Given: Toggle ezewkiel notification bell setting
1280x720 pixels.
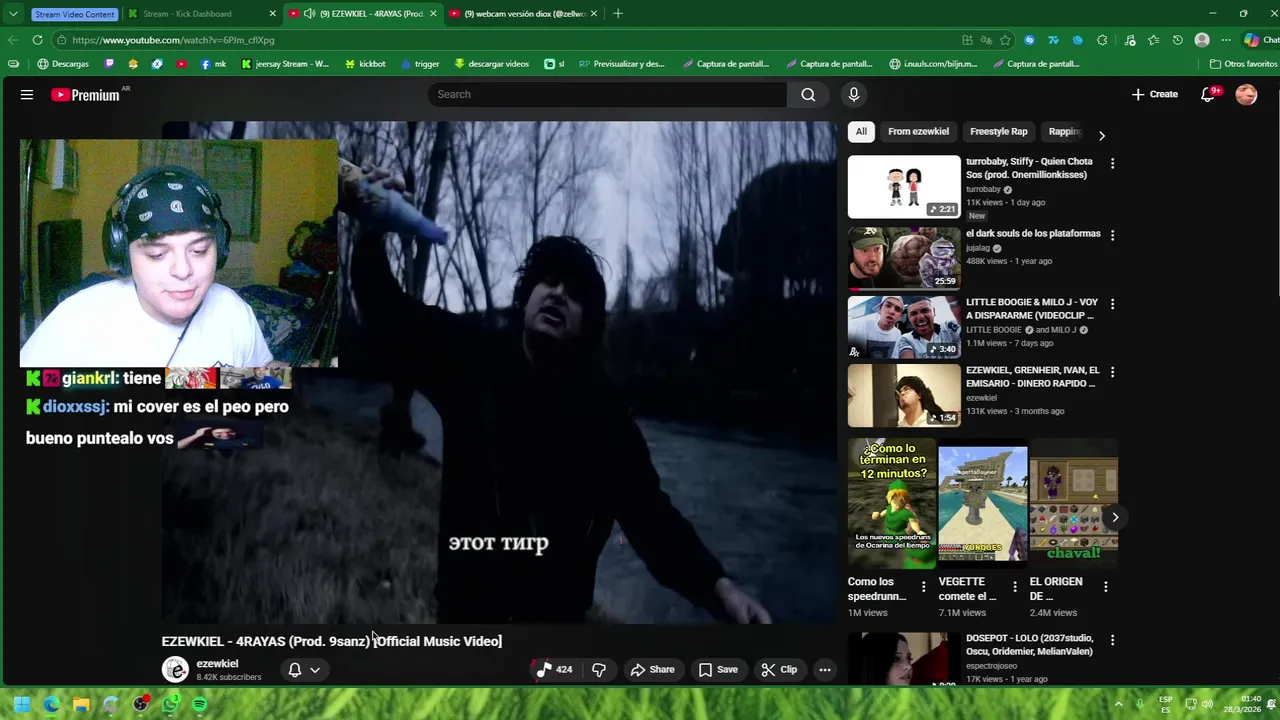Looking at the screenshot, I should (x=304, y=670).
